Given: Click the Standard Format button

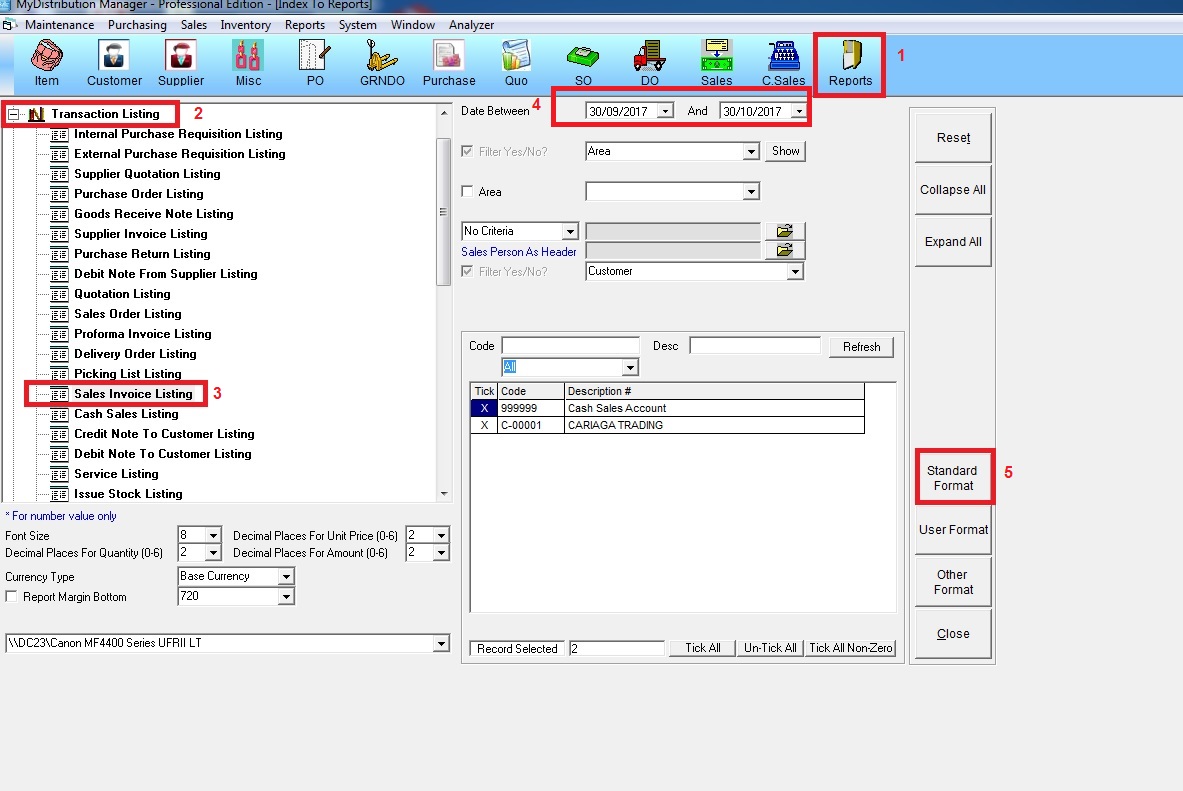Looking at the screenshot, I should point(952,478).
